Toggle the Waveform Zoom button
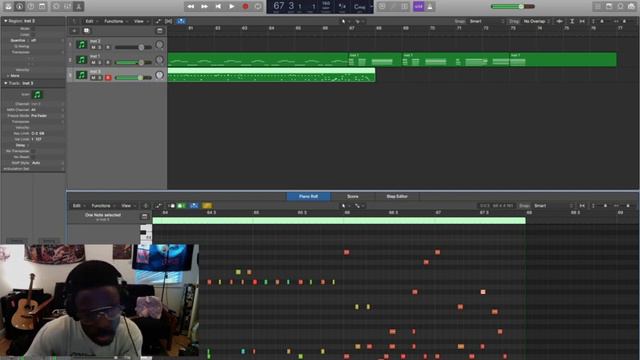640x360 pixels. coord(560,21)
